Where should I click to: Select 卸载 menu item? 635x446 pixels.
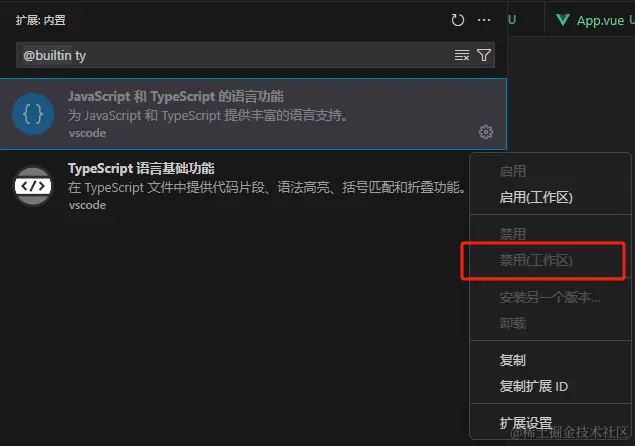[513, 323]
